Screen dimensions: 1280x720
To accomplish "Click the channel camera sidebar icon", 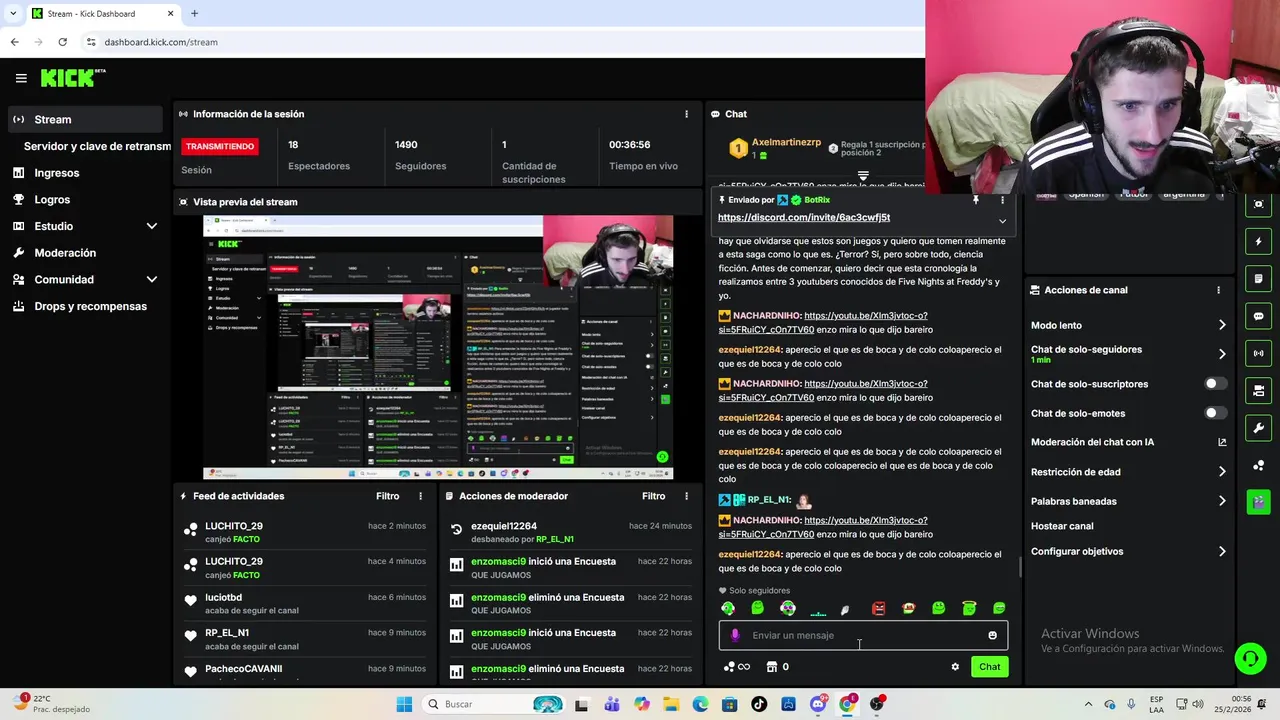I will 1258,390.
